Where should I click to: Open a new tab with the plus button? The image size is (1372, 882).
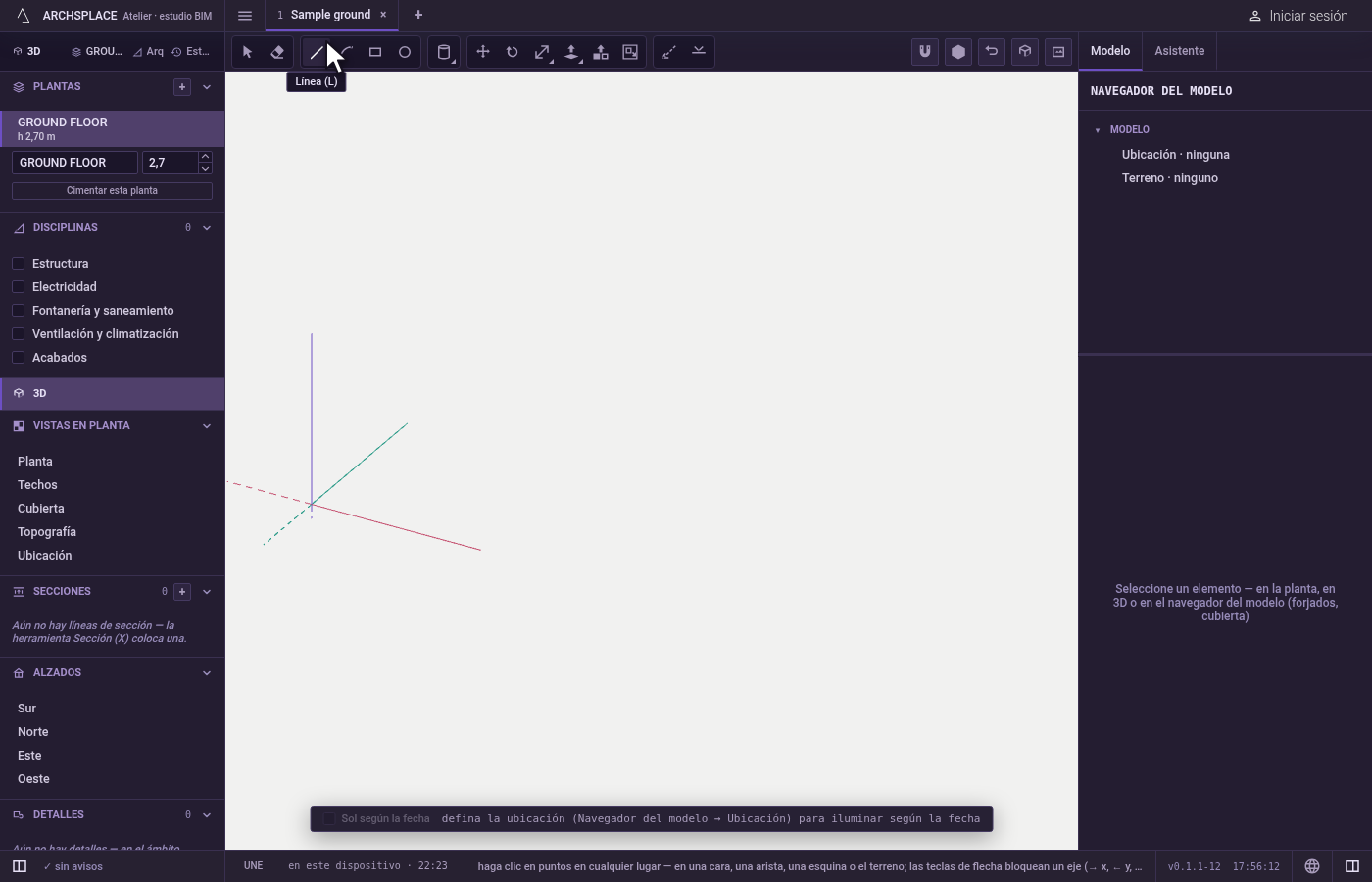click(418, 15)
